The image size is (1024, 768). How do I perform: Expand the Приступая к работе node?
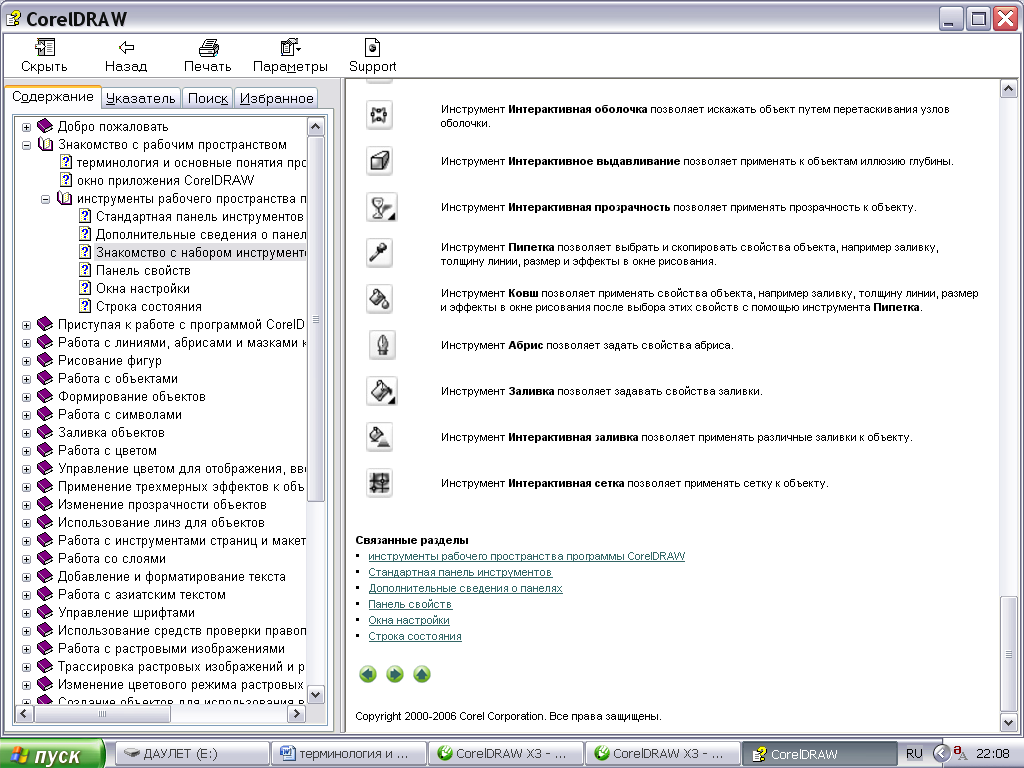(x=26, y=325)
